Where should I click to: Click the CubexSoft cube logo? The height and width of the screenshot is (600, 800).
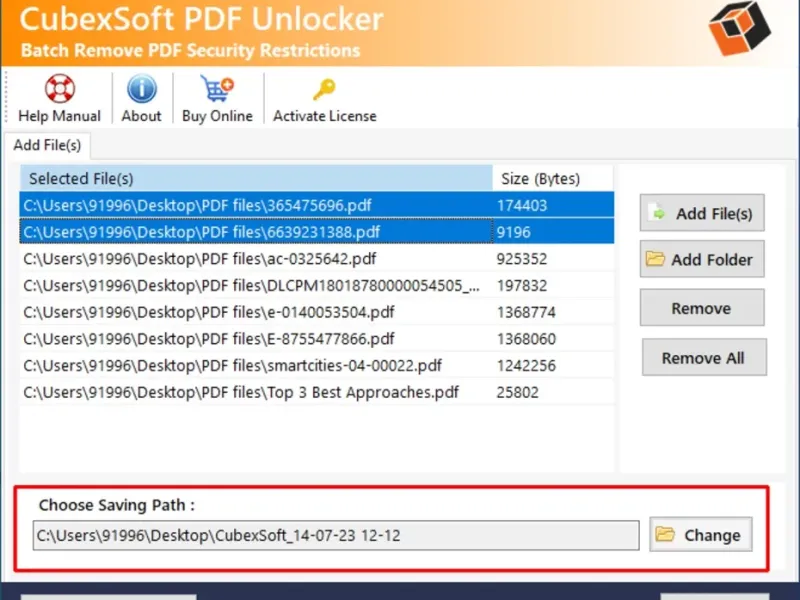point(739,29)
